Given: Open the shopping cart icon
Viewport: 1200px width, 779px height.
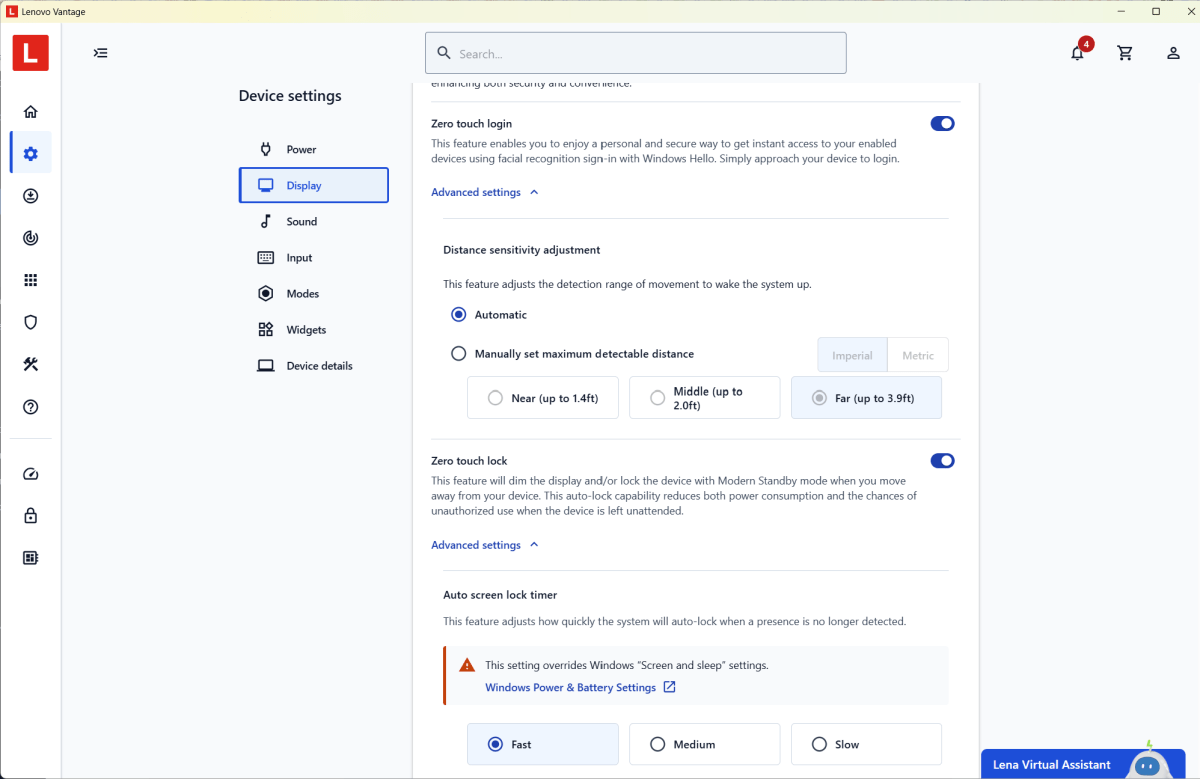Looking at the screenshot, I should point(1125,53).
